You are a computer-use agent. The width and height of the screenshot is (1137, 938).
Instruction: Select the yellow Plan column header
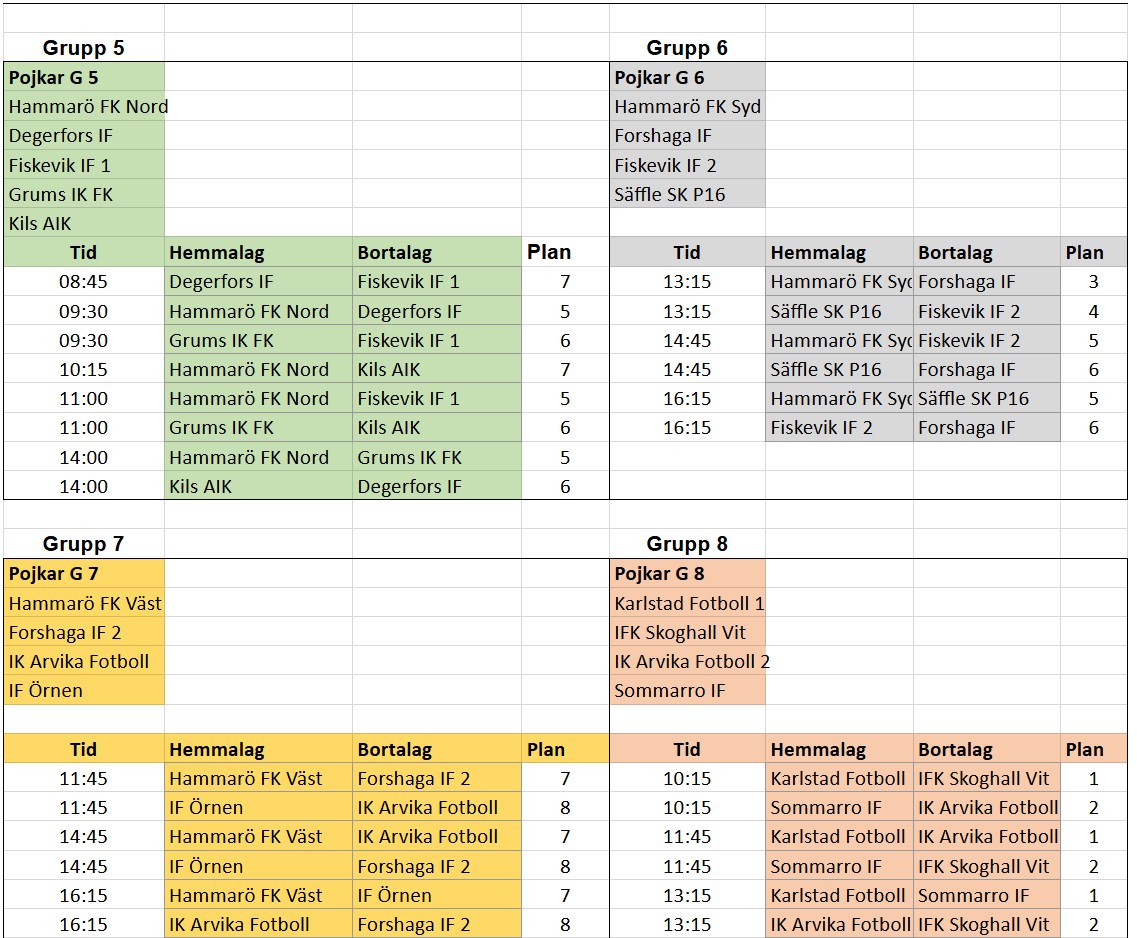pos(565,749)
